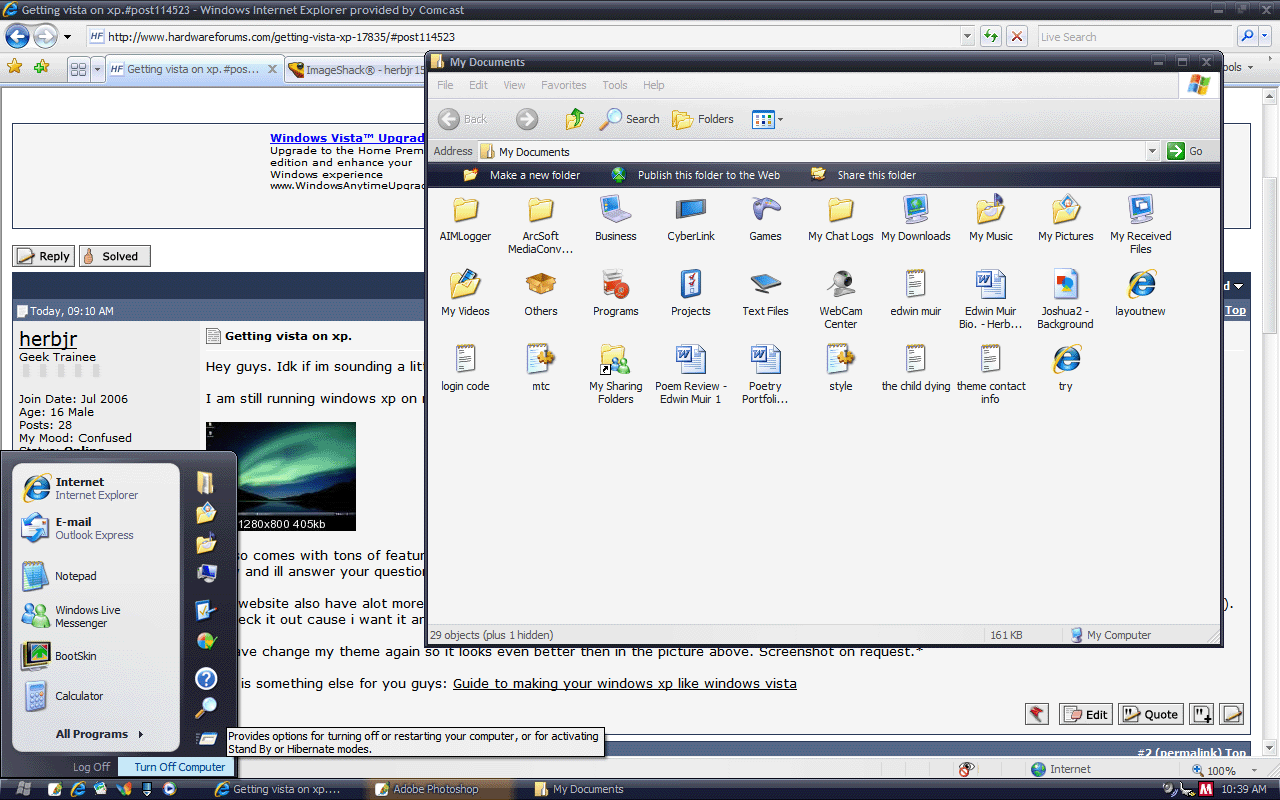Image resolution: width=1280 pixels, height=800 pixels.
Task: Click Log Off in Start menu
Action: tap(91, 767)
